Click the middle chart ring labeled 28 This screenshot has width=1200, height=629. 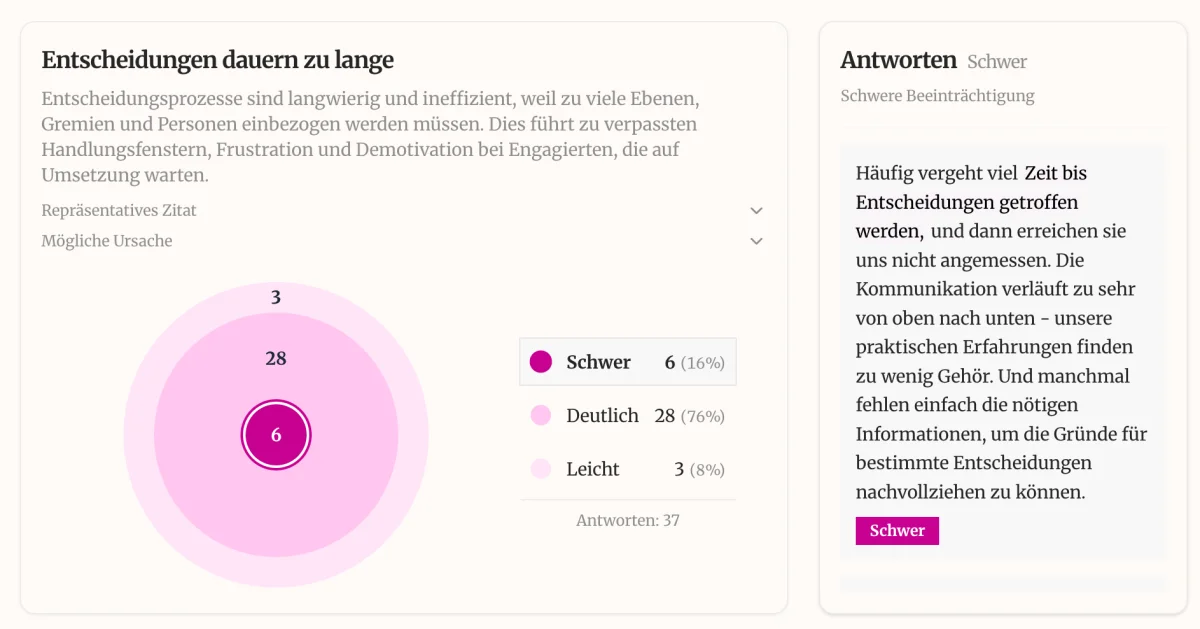276,359
